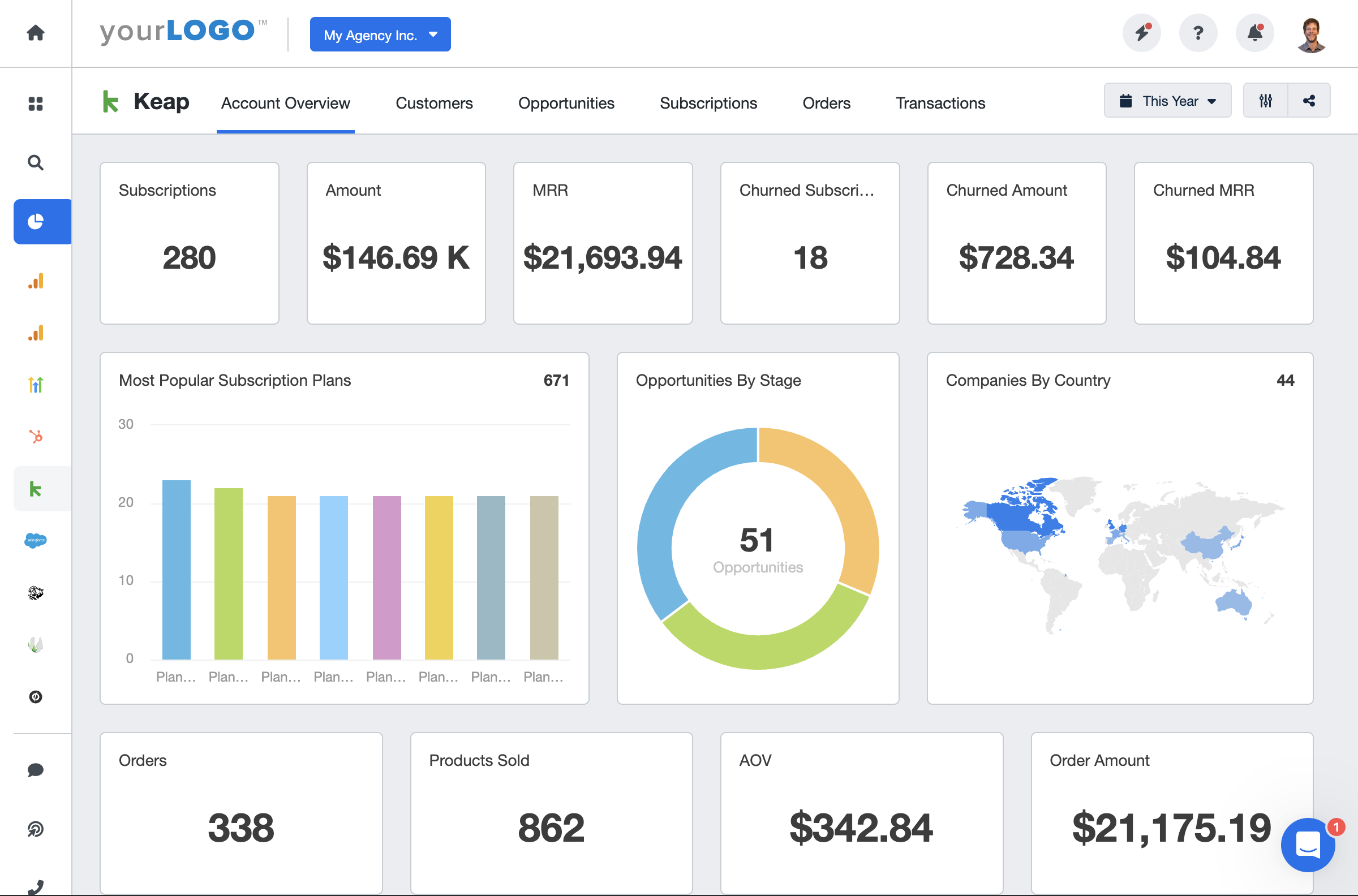
Task: Expand the My Agency Inc. account dropdown
Action: pyautogui.click(x=379, y=34)
